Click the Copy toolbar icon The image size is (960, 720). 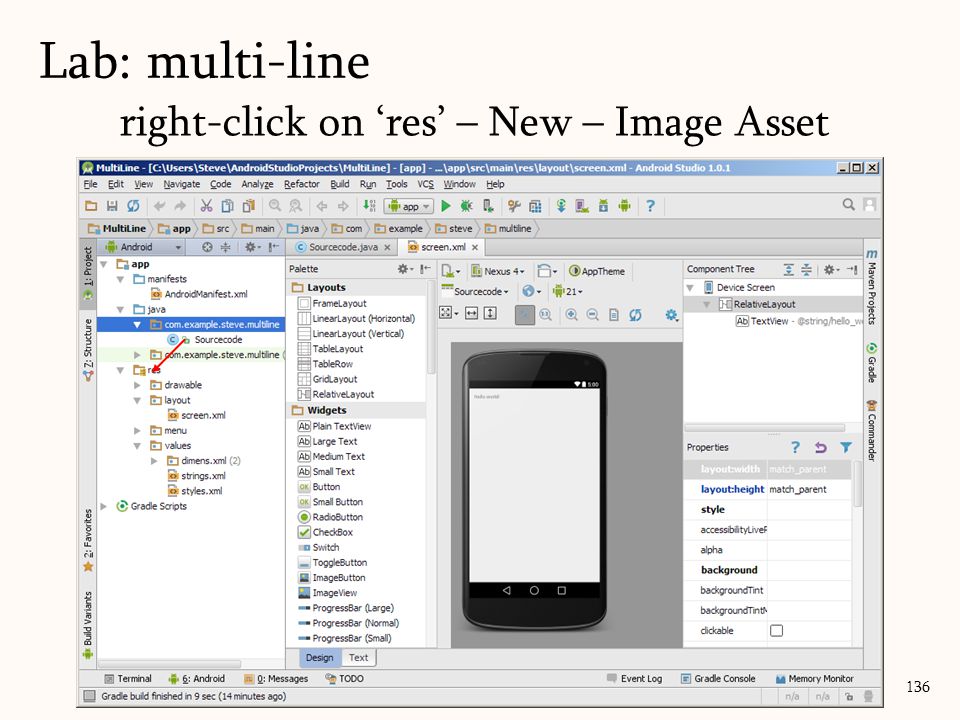click(x=227, y=206)
